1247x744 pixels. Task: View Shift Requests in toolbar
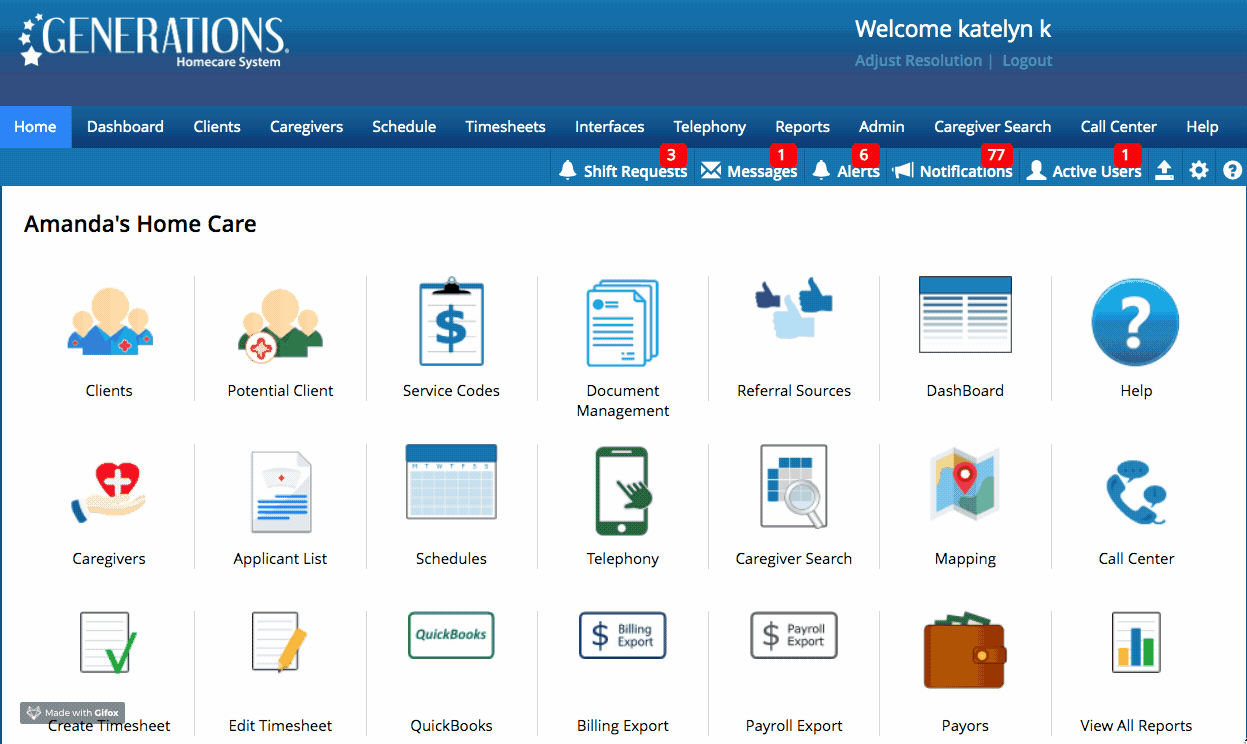tap(623, 170)
